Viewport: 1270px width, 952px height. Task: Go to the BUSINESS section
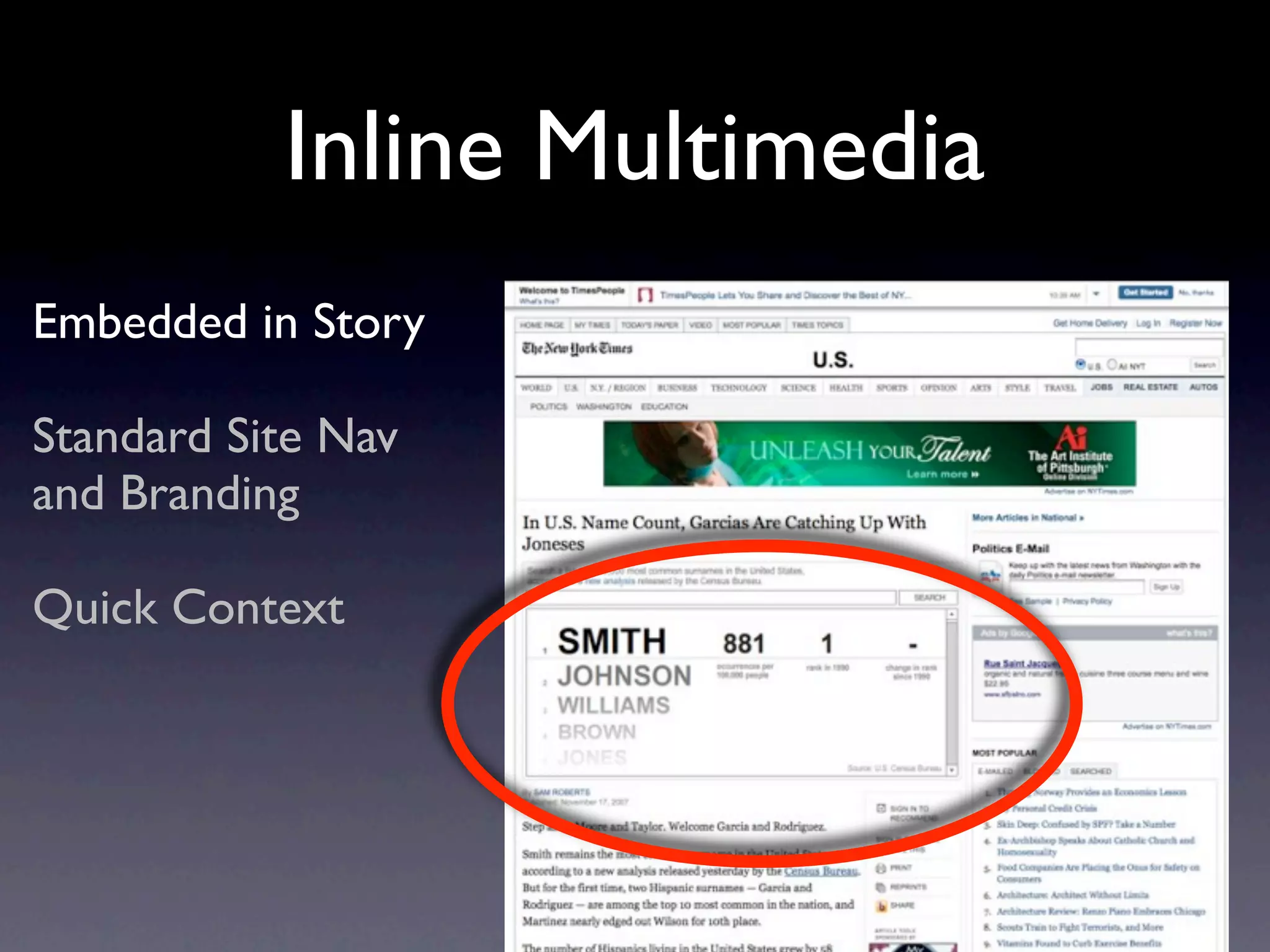tap(677, 388)
